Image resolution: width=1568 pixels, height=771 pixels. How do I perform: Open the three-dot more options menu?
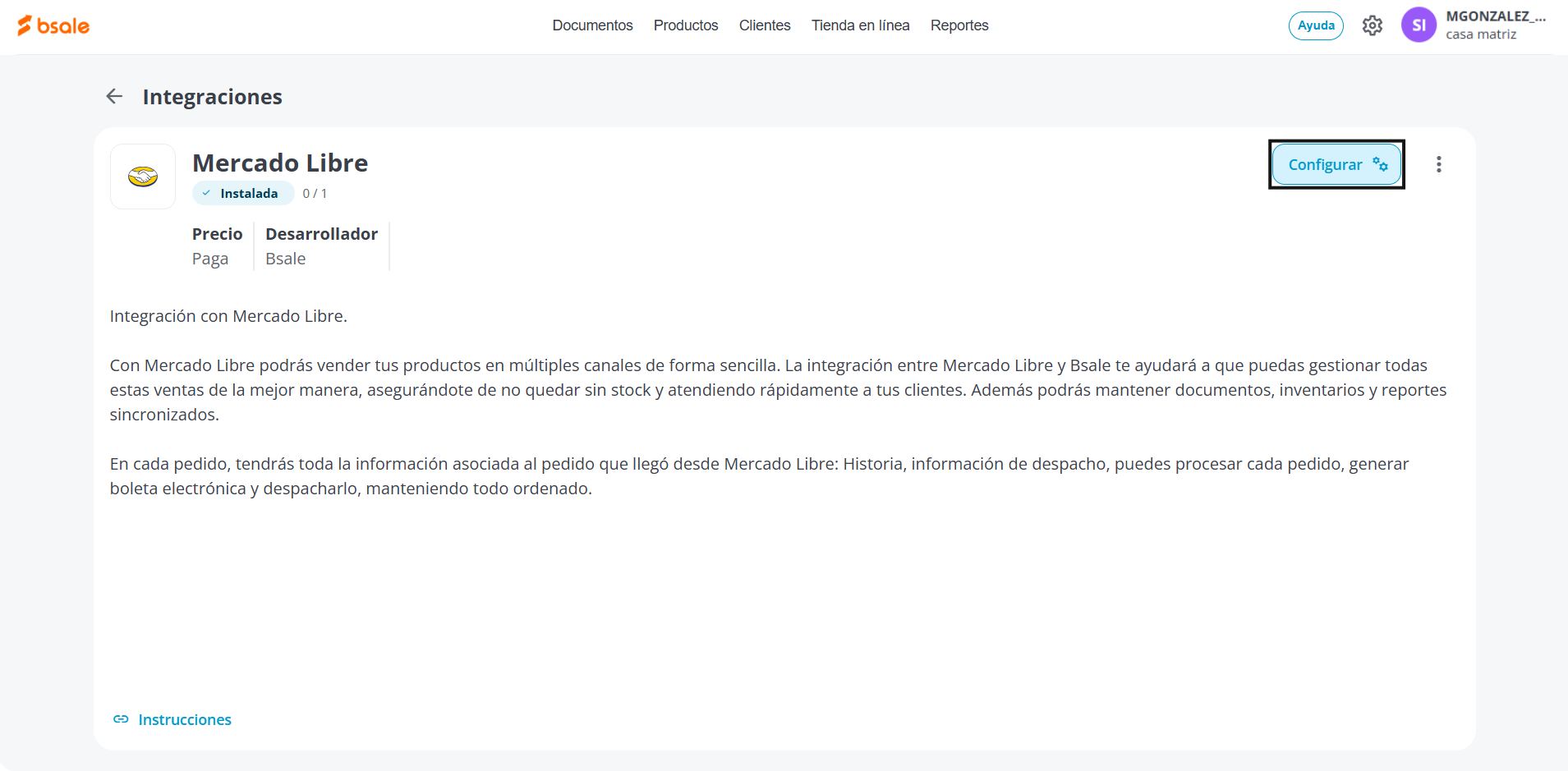[x=1438, y=164]
